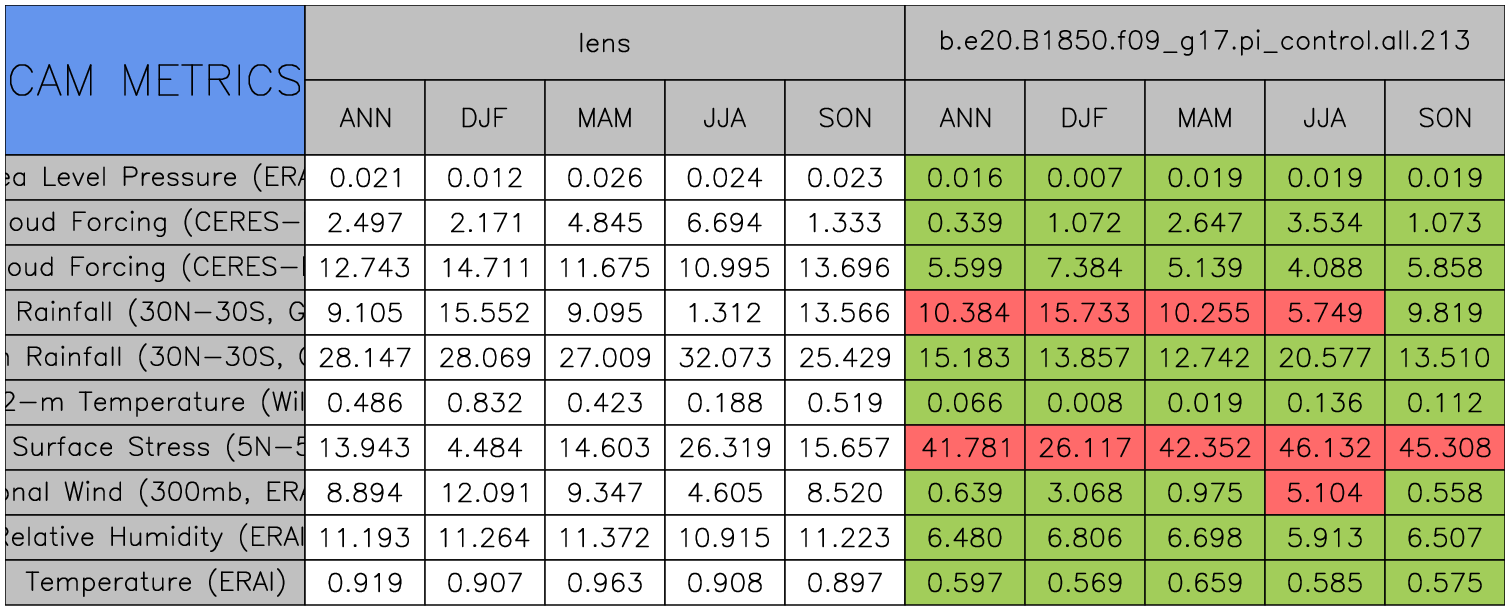Image resolution: width=1510 pixels, height=611 pixels.
Task: Click the cell showing 26.319
Action: [724, 448]
